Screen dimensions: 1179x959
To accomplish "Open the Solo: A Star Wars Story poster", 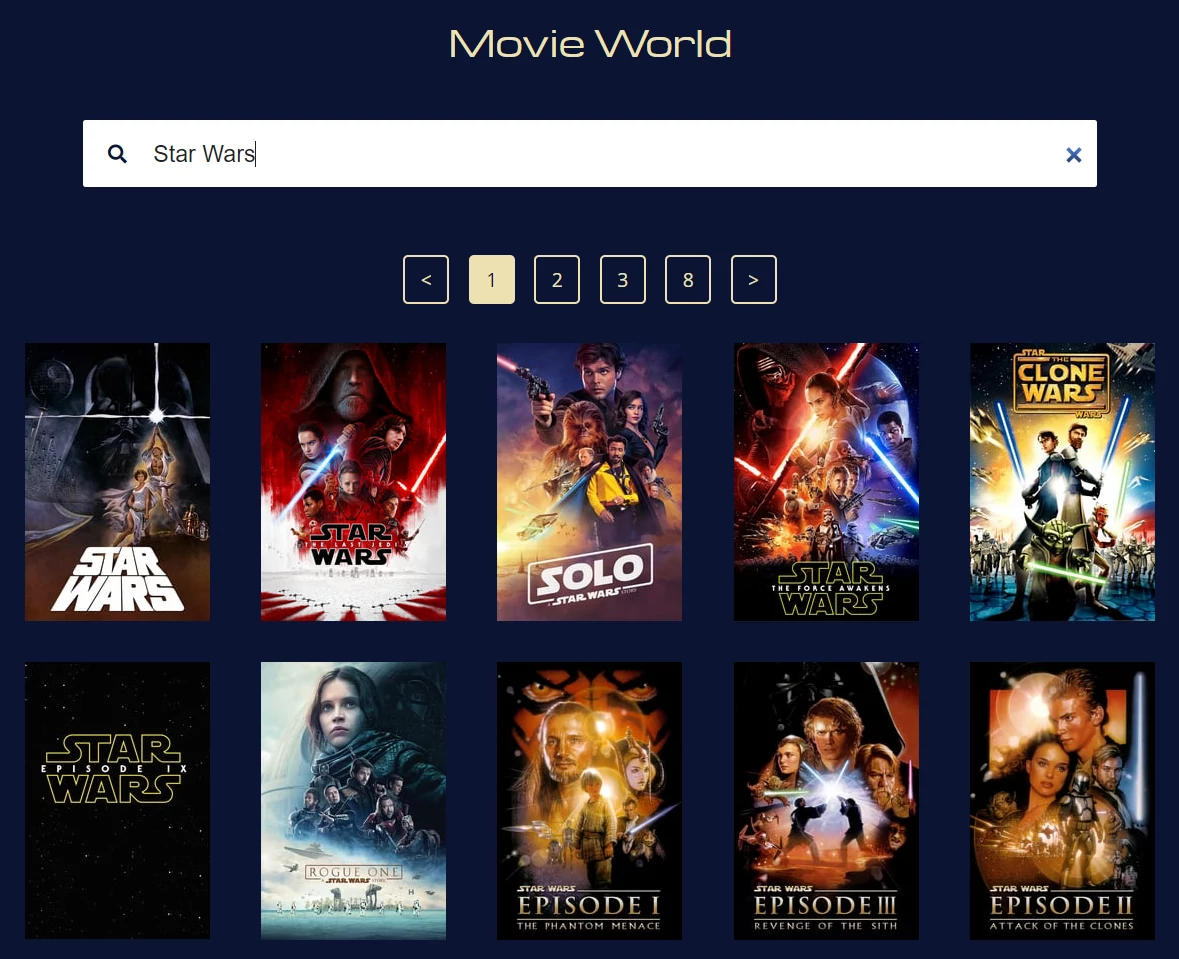I will (590, 482).
